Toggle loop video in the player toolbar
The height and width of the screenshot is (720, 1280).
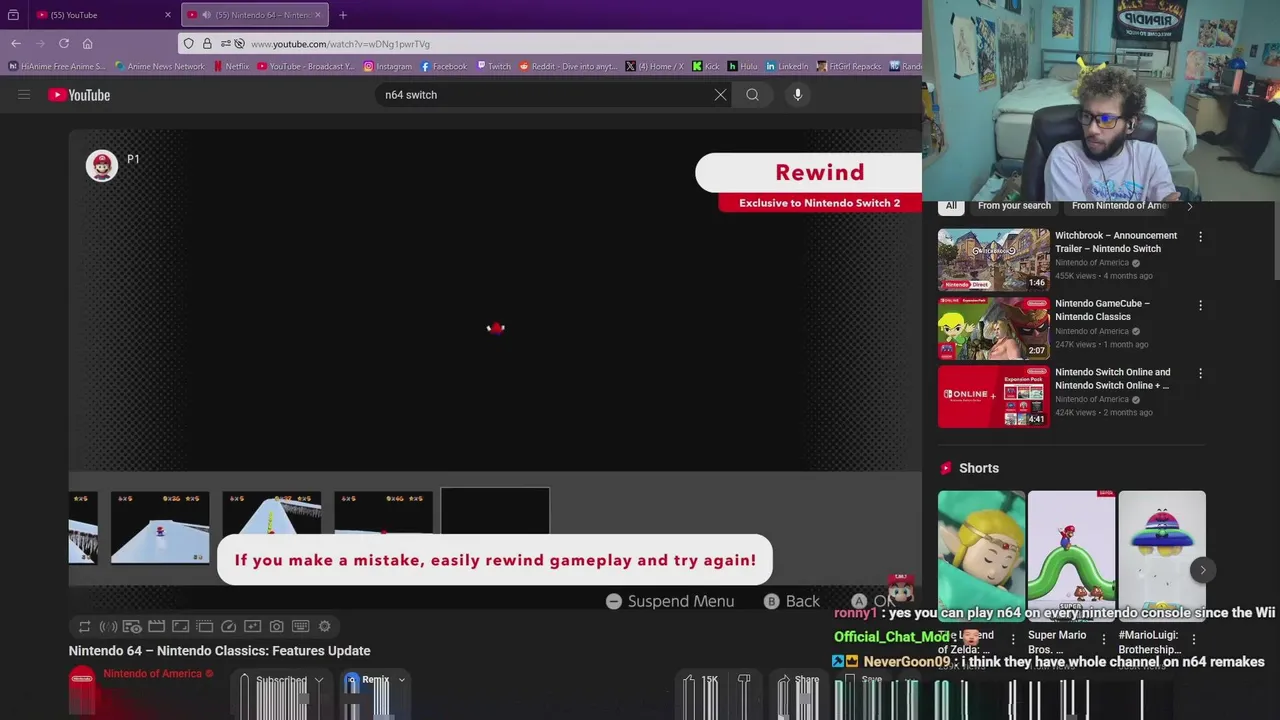(84, 626)
